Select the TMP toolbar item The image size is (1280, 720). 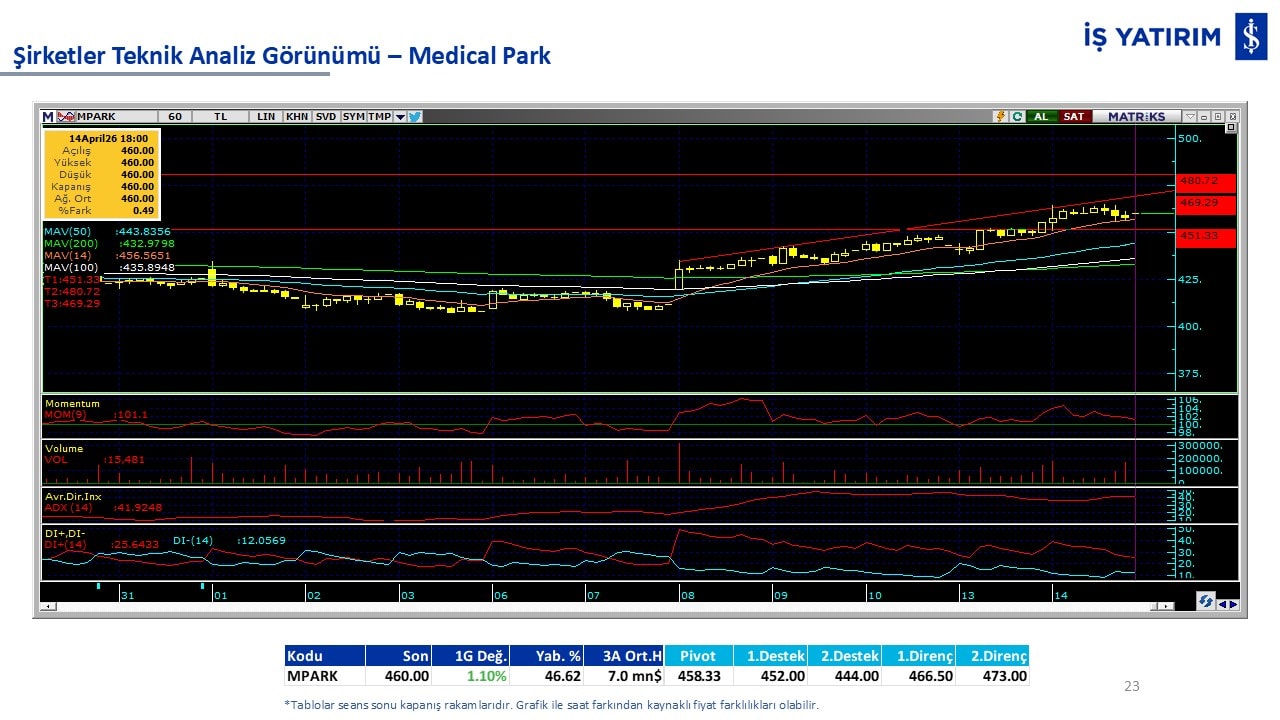click(x=379, y=117)
